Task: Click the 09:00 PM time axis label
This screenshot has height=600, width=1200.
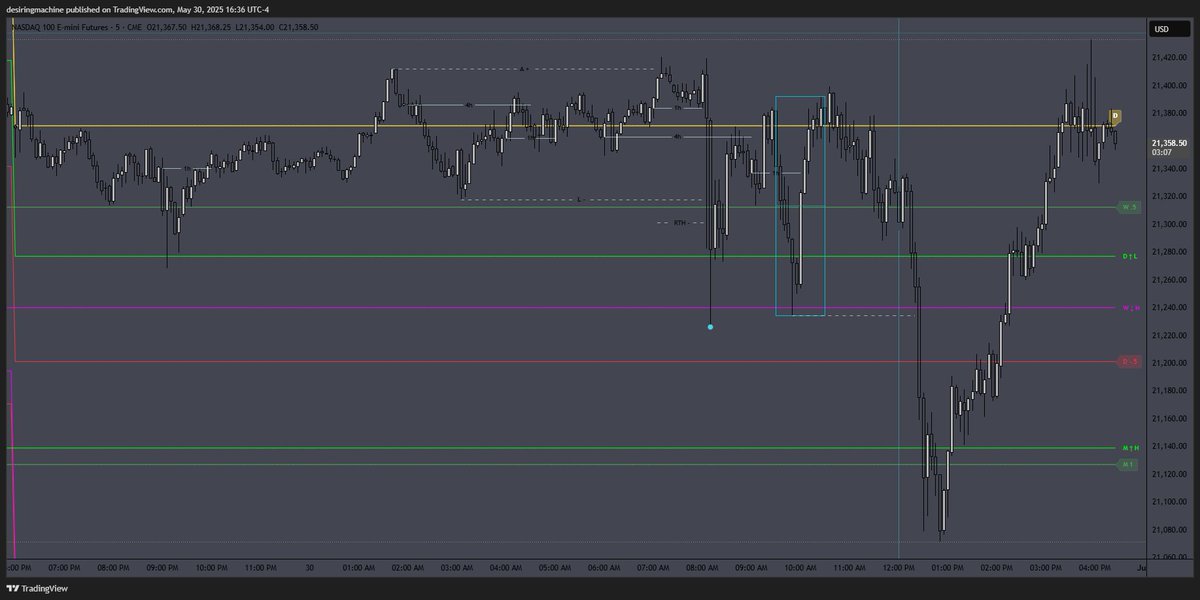Action: tap(163, 568)
